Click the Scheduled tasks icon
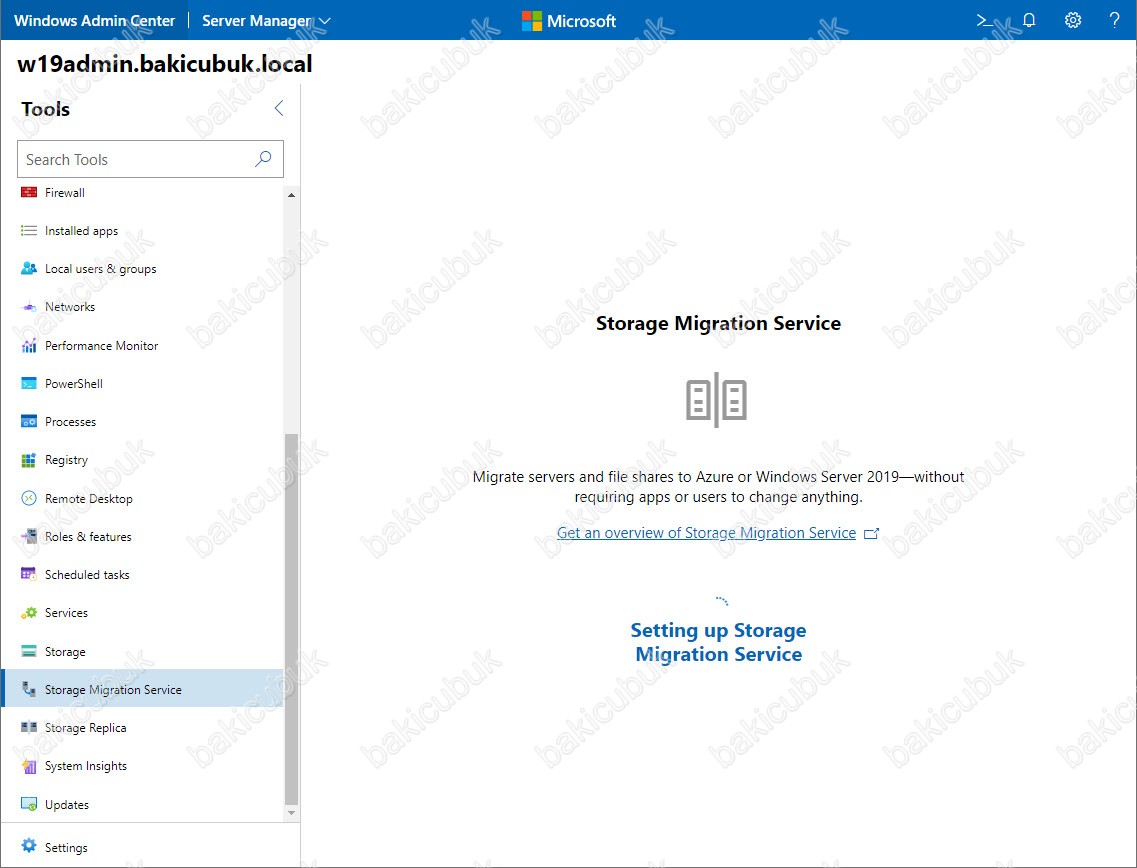Image resolution: width=1137 pixels, height=868 pixels. pyautogui.click(x=29, y=574)
